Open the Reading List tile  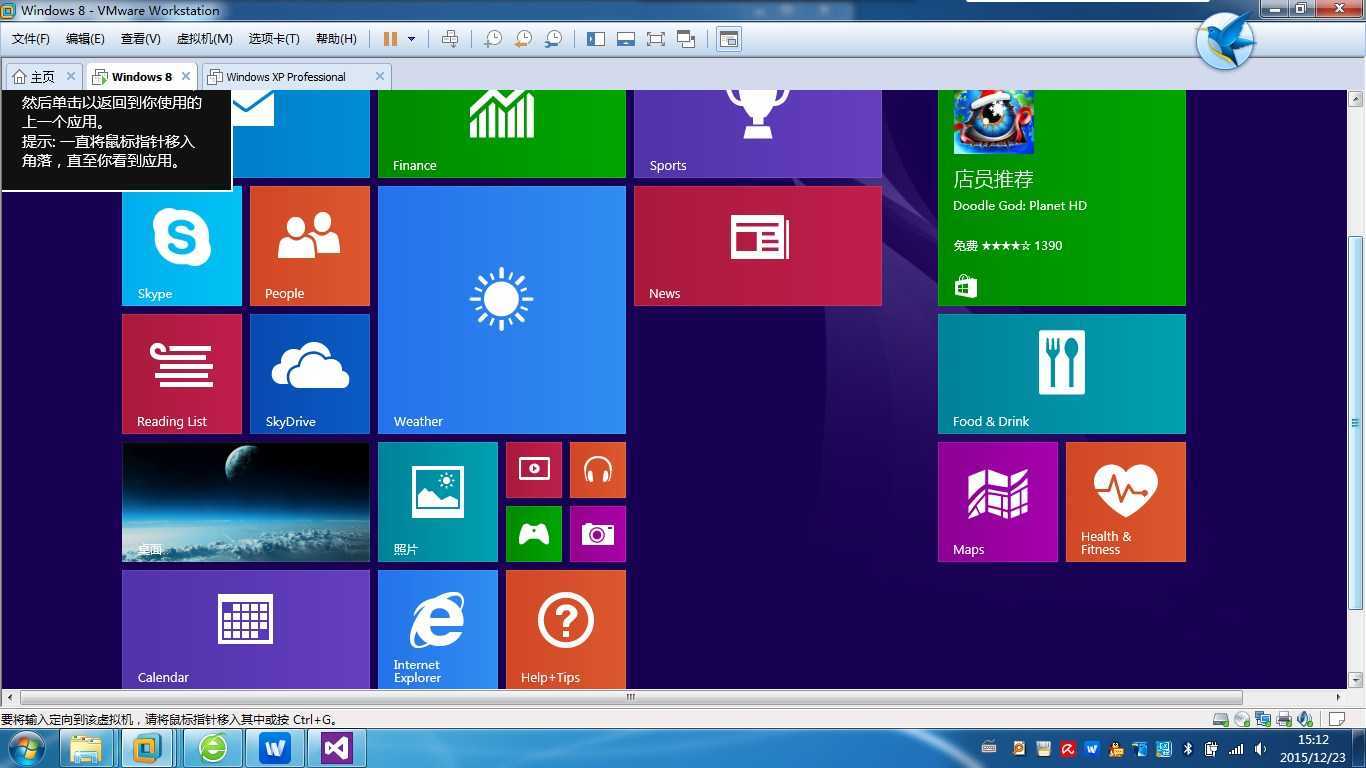(182, 374)
